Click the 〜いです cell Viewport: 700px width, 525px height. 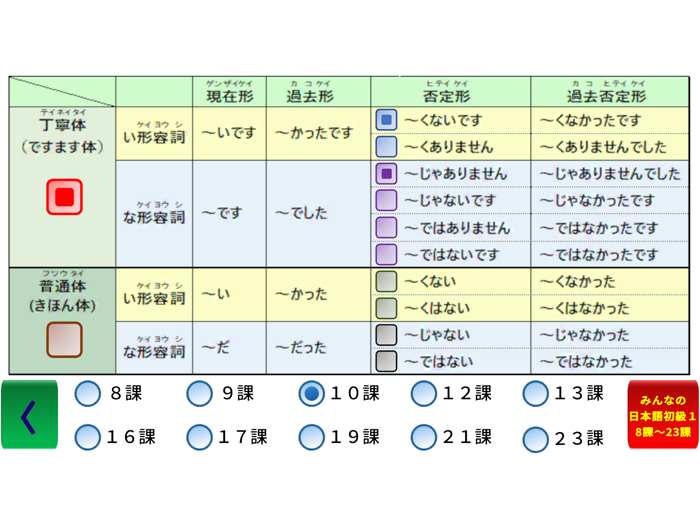229,133
